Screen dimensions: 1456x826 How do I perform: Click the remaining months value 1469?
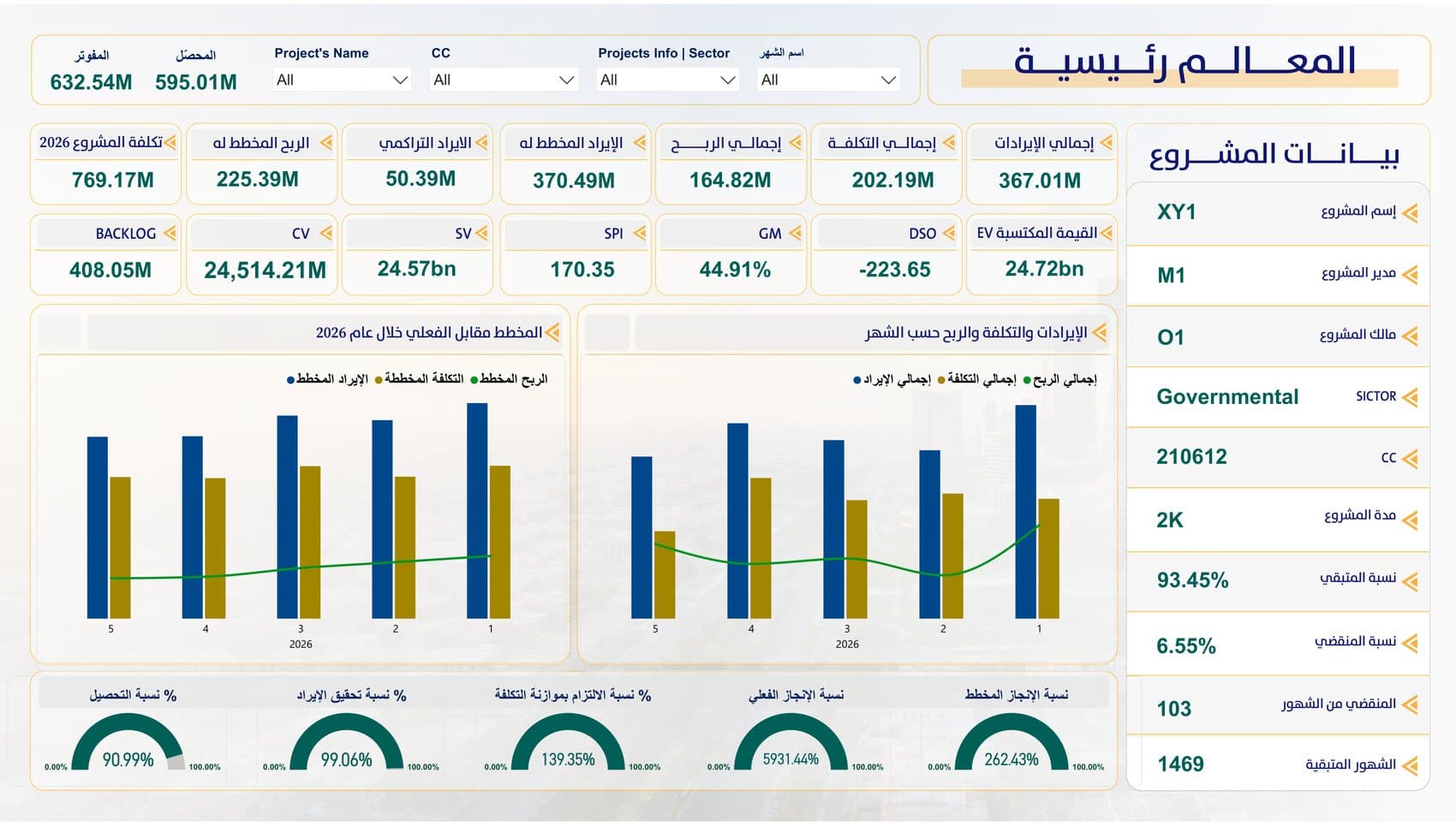click(1180, 764)
